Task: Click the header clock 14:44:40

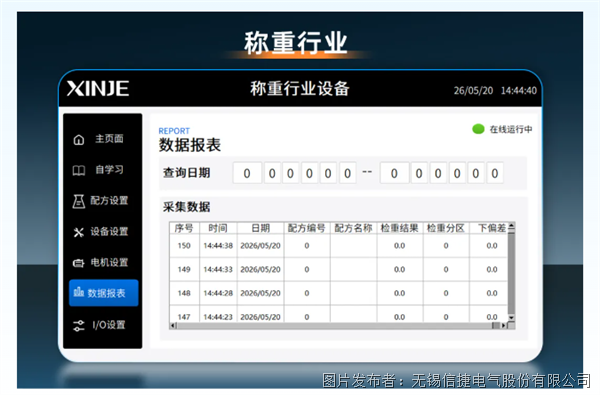Action: tap(519, 91)
